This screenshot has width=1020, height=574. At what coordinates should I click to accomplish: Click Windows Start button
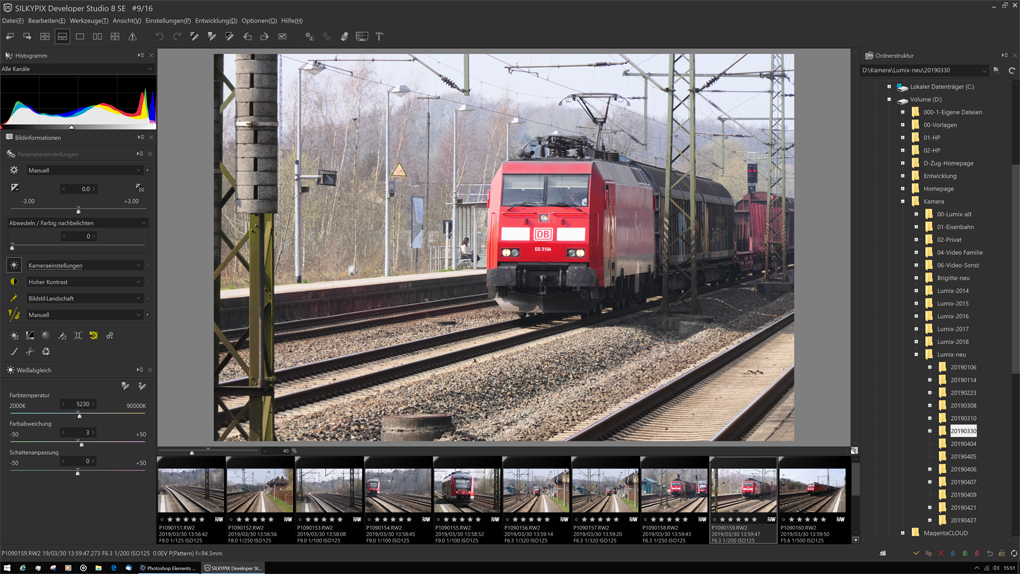[x=7, y=568]
